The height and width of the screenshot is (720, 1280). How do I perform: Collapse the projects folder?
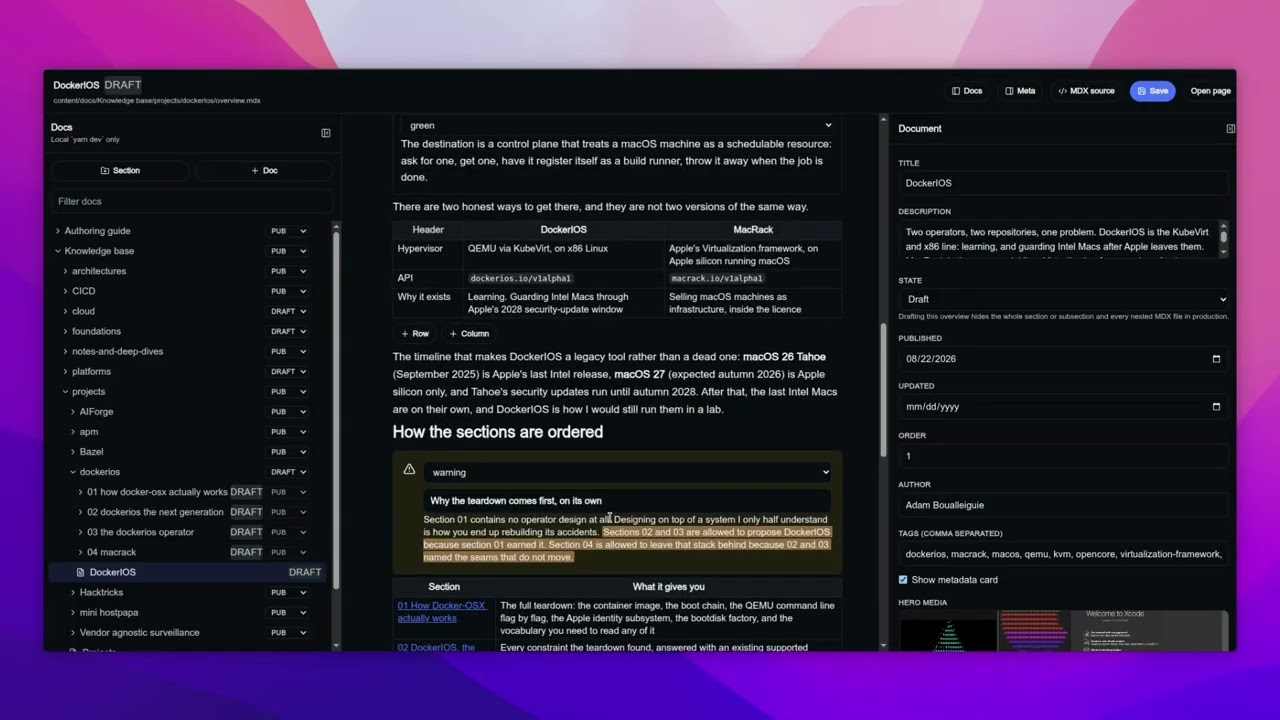[x=65, y=392]
